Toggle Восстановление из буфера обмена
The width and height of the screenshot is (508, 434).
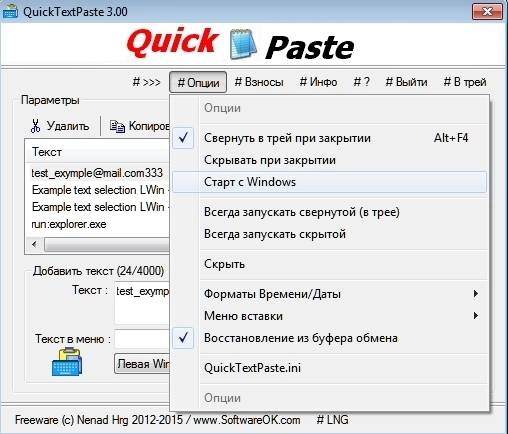click(329, 338)
